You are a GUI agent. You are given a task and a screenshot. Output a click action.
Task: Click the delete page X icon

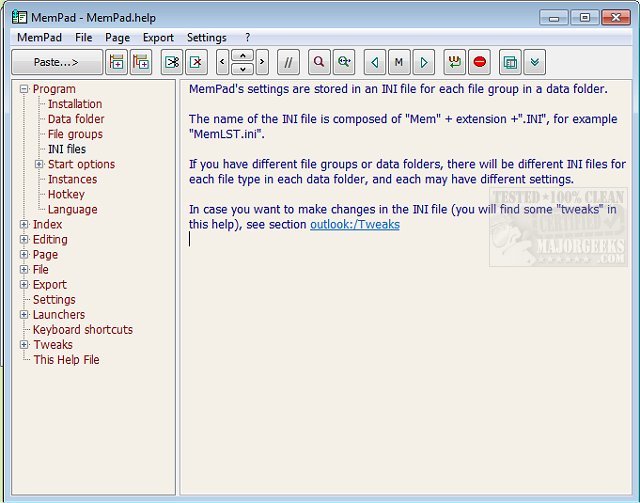pyautogui.click(x=196, y=62)
